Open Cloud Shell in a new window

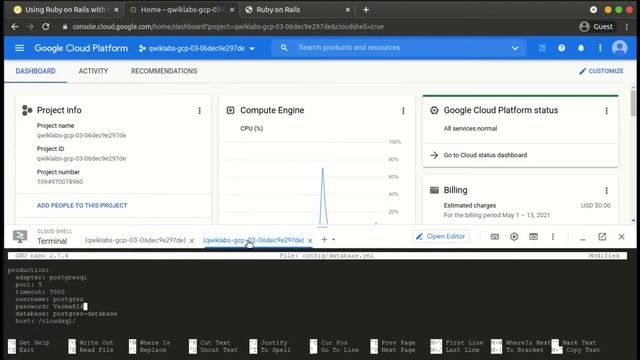coord(602,237)
